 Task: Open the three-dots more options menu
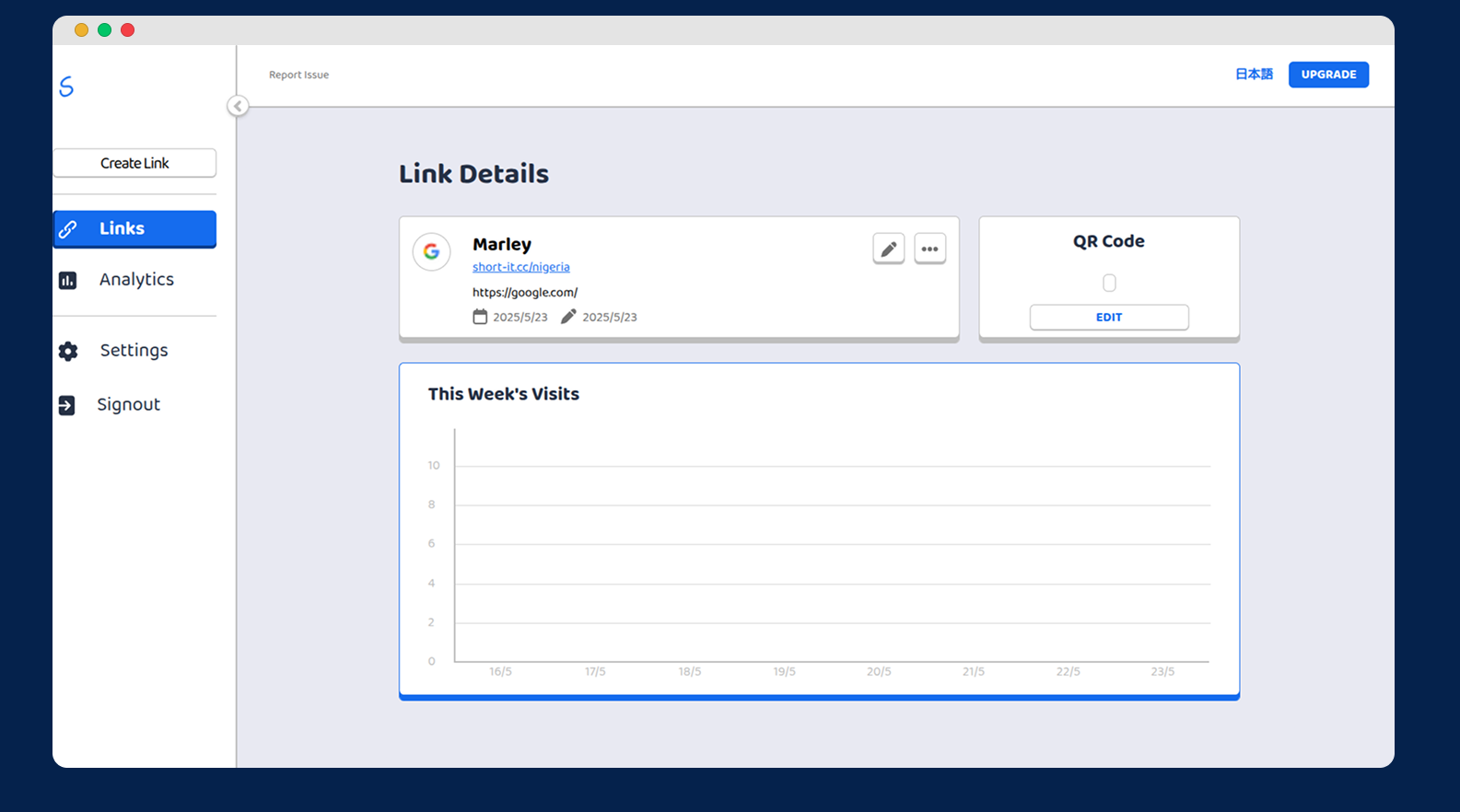tap(929, 249)
